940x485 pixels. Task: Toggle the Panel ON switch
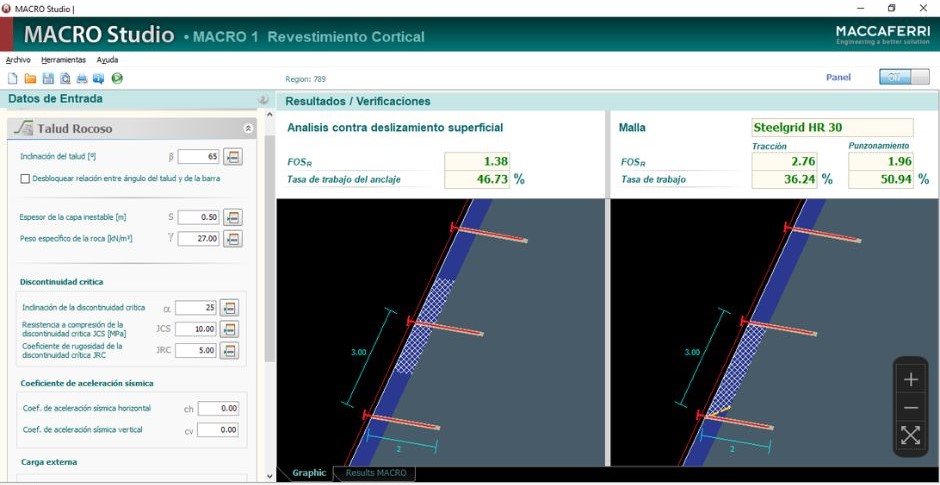pyautogui.click(x=904, y=77)
